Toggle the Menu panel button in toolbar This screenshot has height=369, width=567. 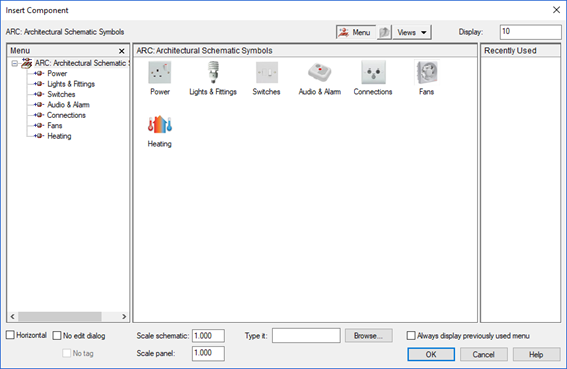pos(356,32)
